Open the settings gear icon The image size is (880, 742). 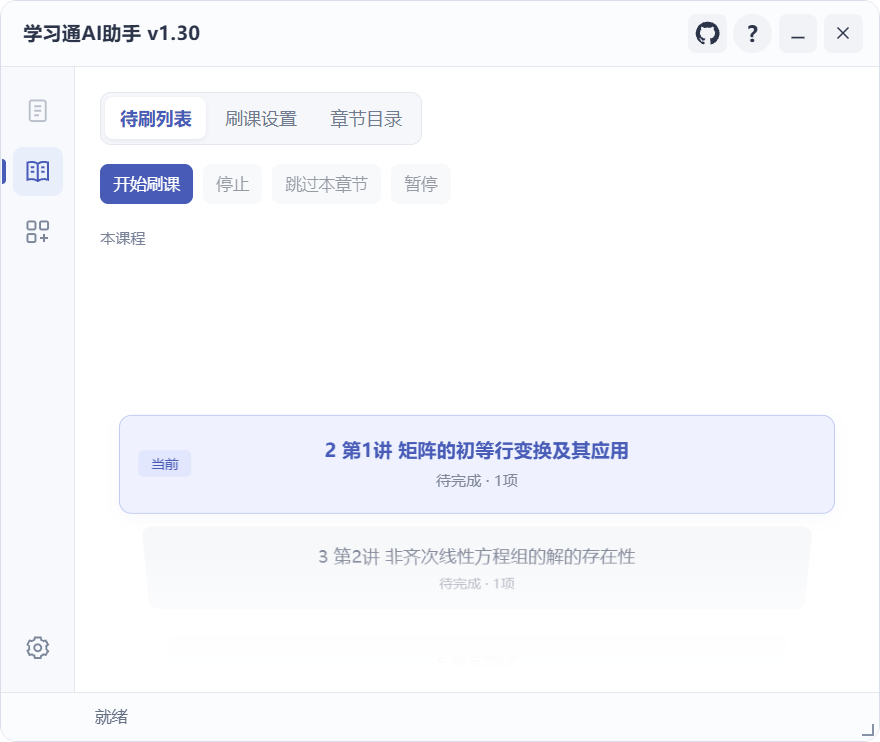click(38, 648)
